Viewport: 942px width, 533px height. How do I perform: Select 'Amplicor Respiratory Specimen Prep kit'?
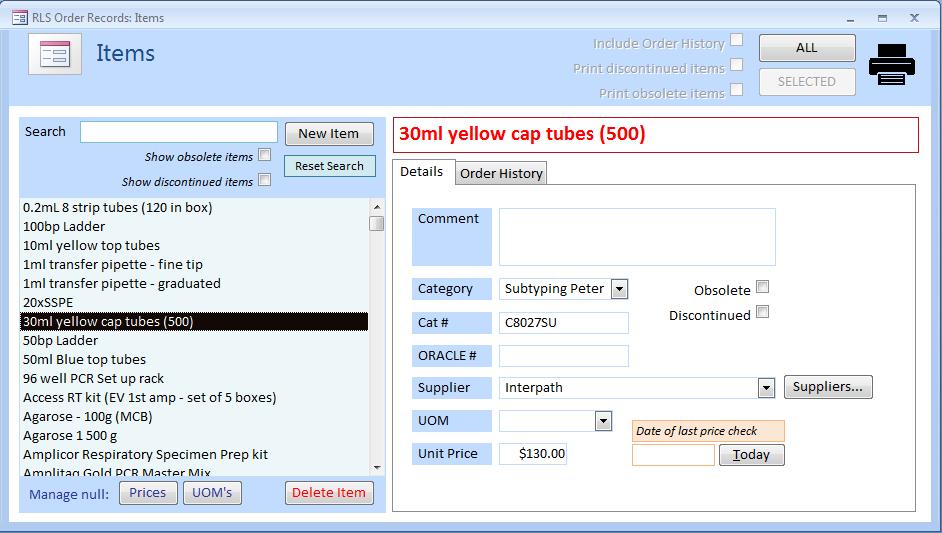click(195, 455)
